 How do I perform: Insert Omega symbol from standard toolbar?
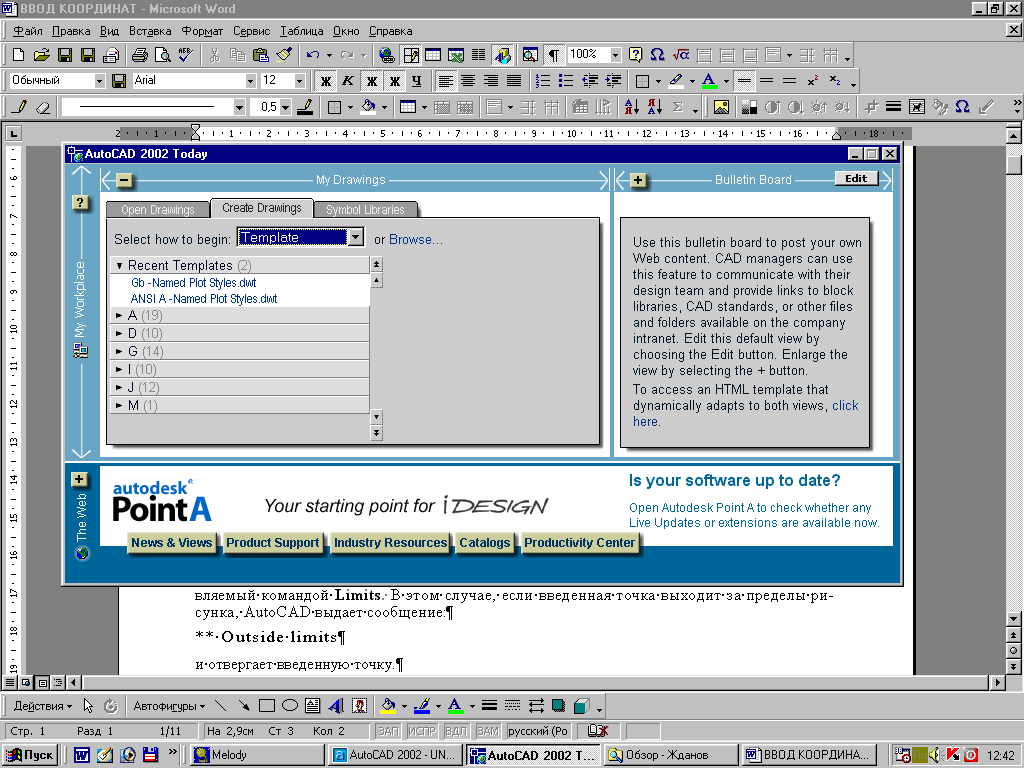tap(658, 56)
